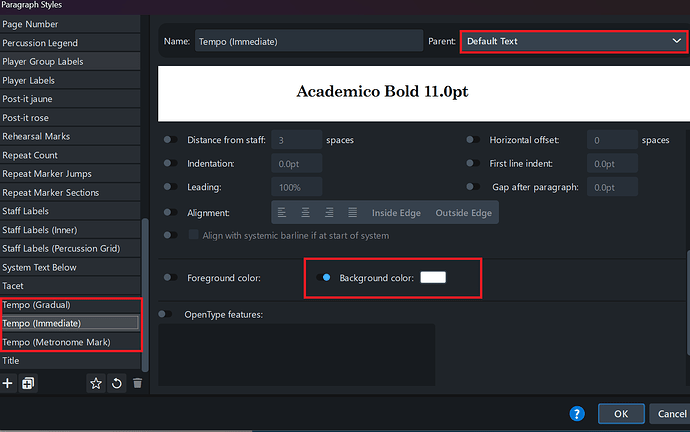Set alignment to left
Screen dimensions: 690x432
tap(282, 213)
